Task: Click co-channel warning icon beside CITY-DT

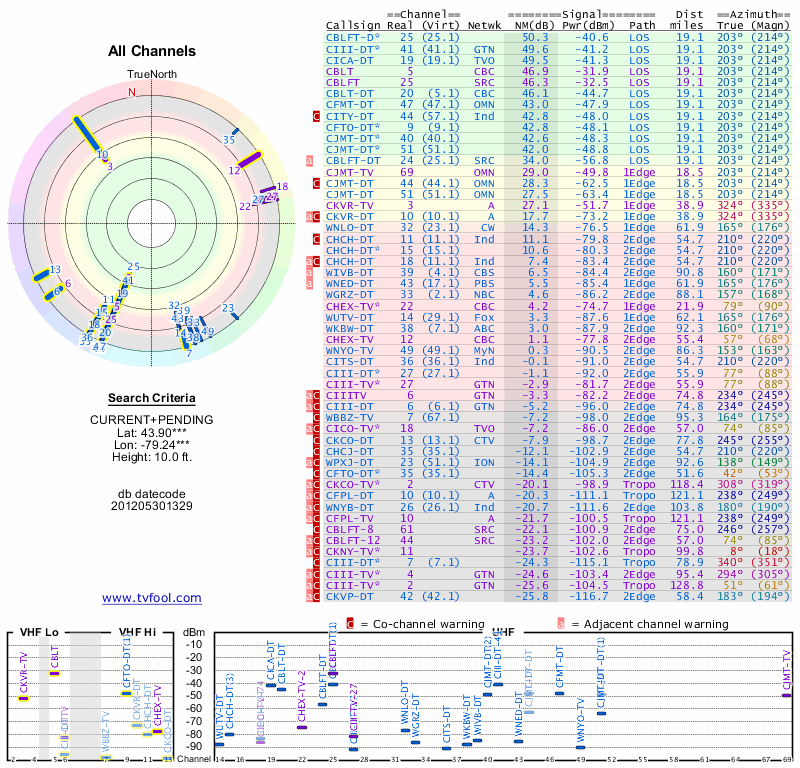Action: click(x=316, y=116)
